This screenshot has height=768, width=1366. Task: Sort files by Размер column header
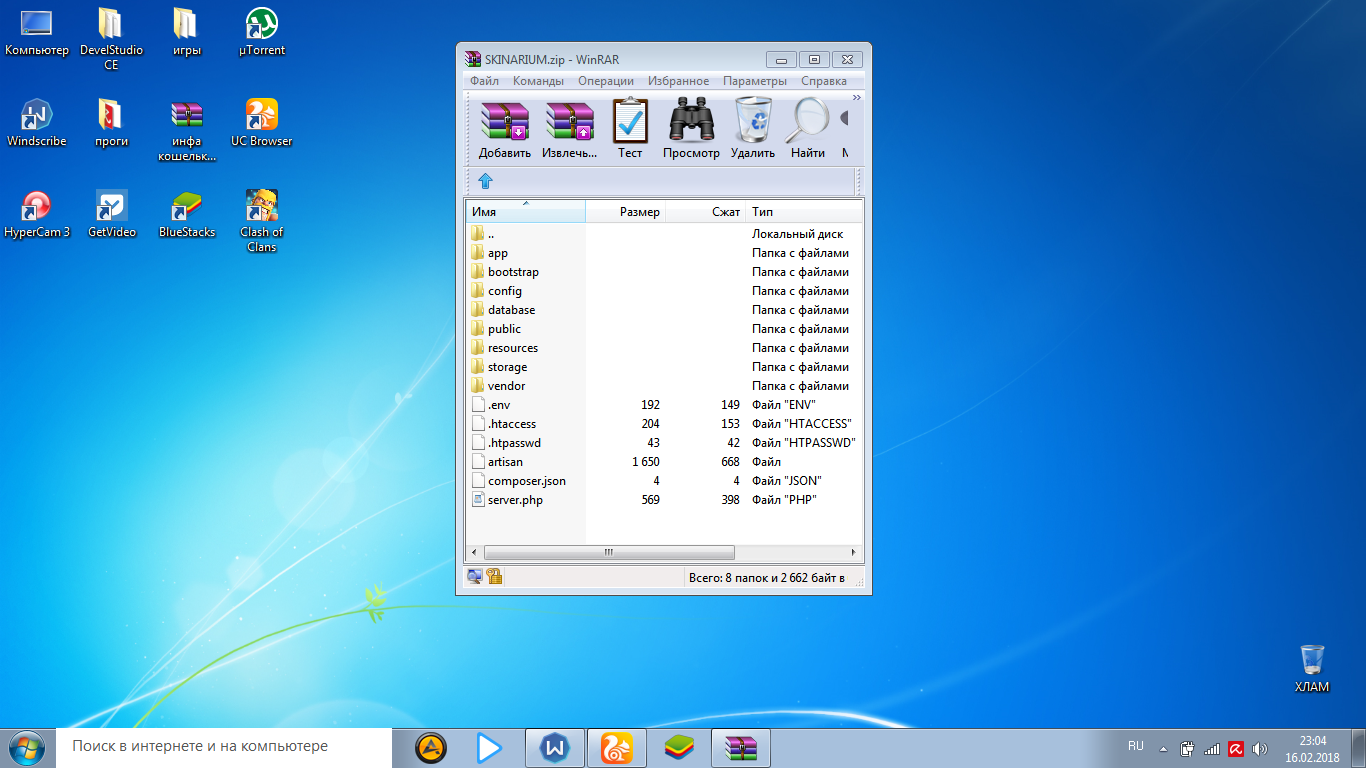[625, 212]
